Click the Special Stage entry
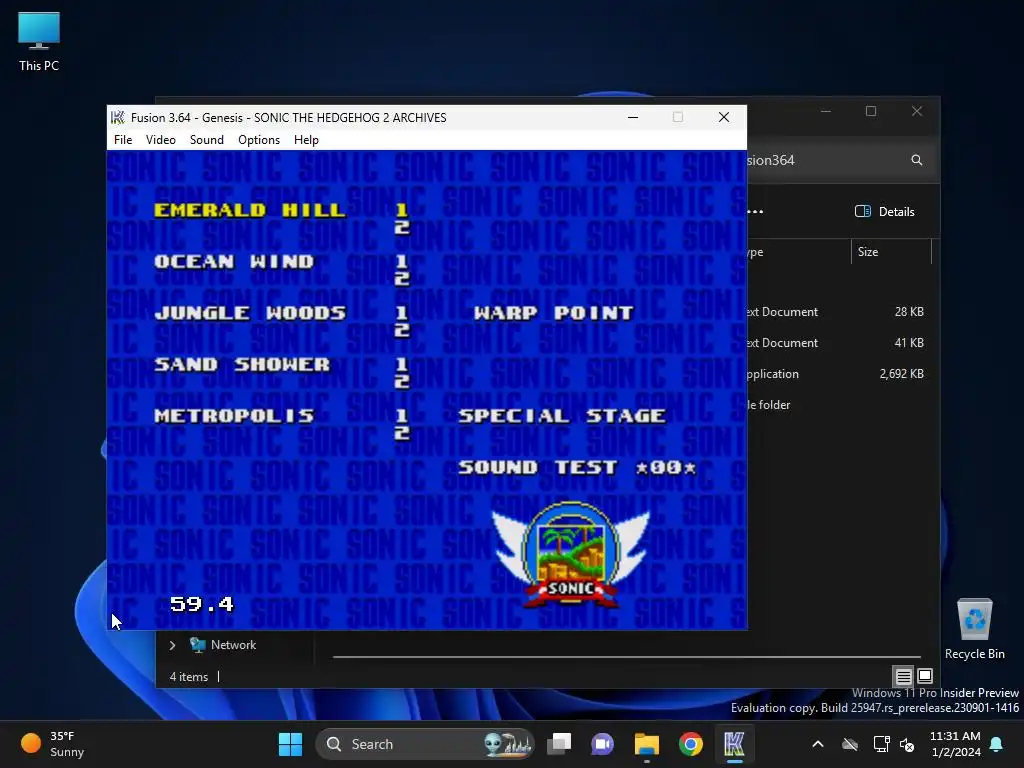Image resolution: width=1024 pixels, height=768 pixels. 562,415
